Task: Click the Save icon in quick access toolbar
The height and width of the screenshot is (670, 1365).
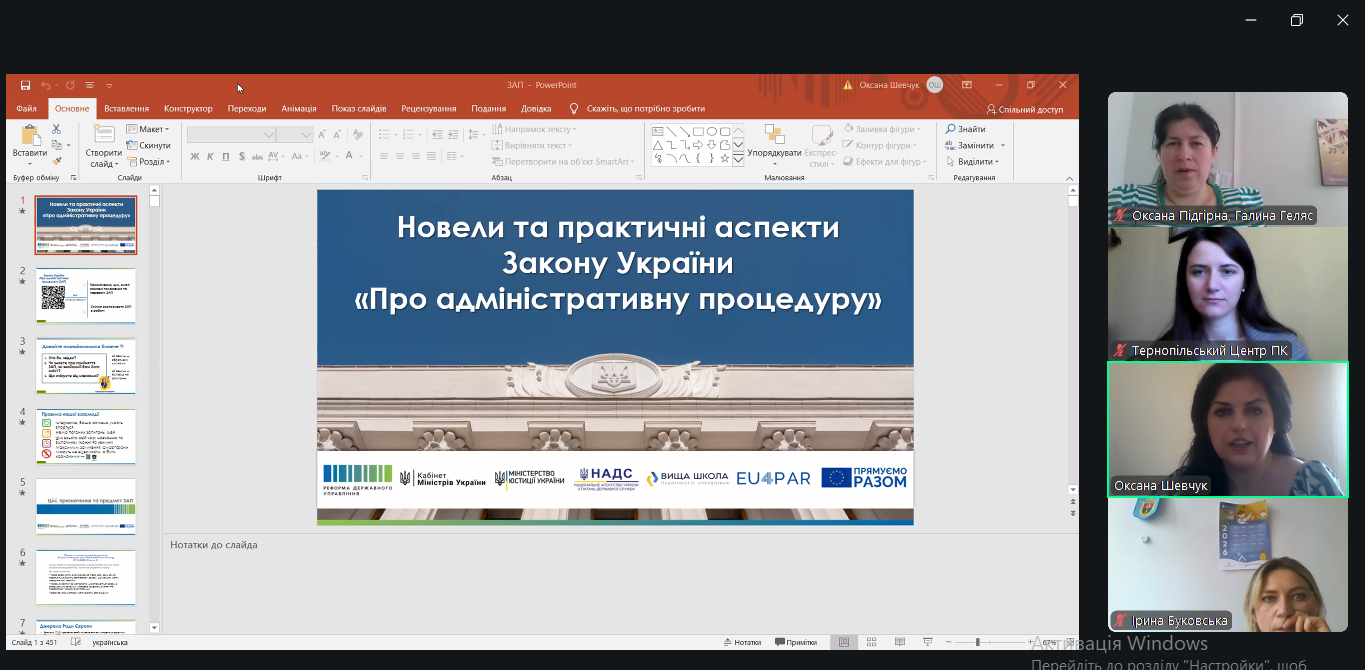Action: [x=25, y=85]
